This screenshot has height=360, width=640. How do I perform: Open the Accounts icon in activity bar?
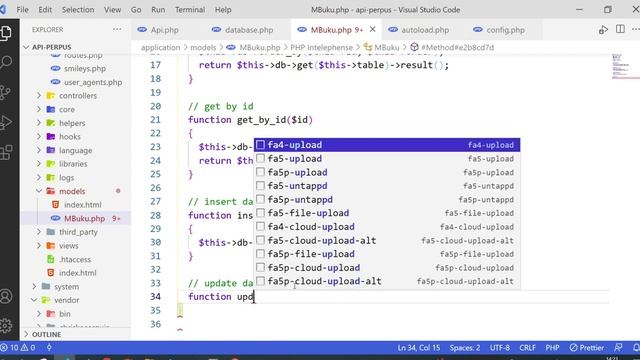tap(6, 296)
